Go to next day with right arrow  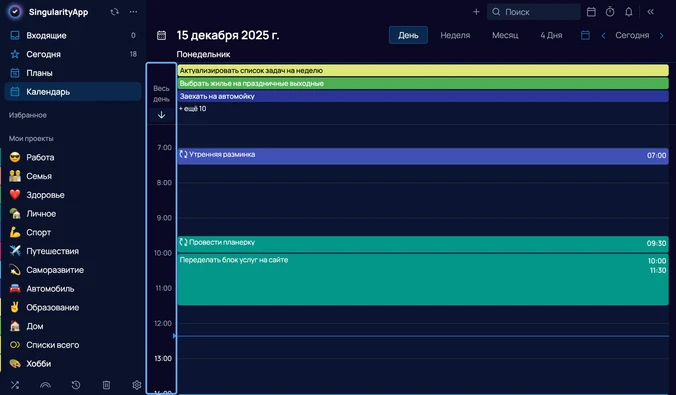click(x=661, y=35)
